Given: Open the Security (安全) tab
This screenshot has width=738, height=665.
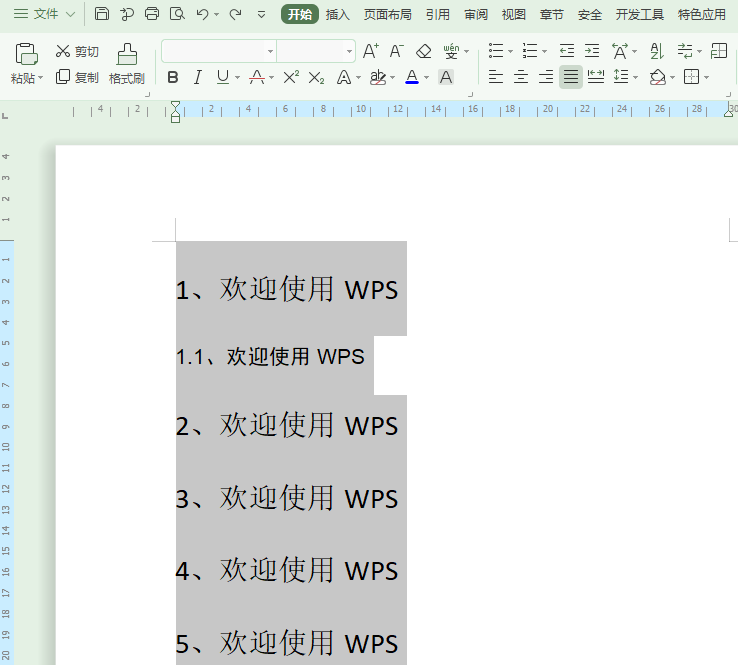Looking at the screenshot, I should (x=590, y=15).
